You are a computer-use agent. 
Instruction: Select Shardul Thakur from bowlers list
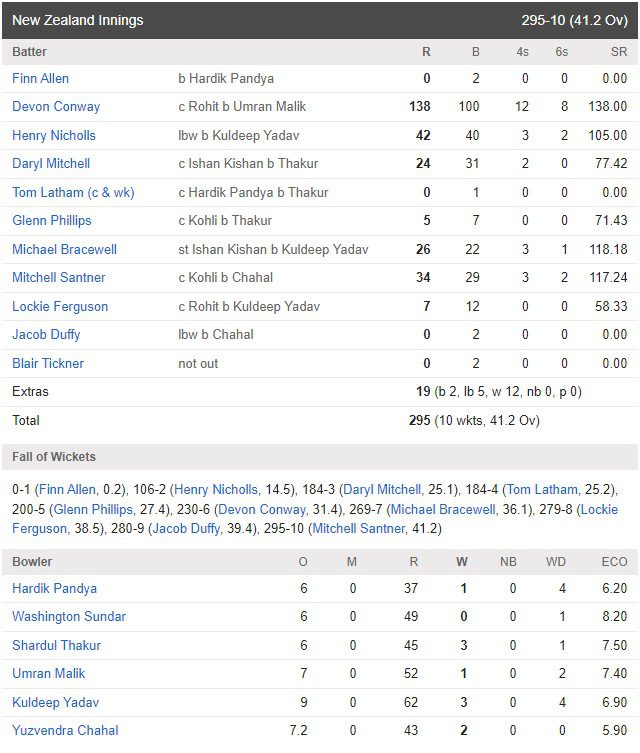56,645
